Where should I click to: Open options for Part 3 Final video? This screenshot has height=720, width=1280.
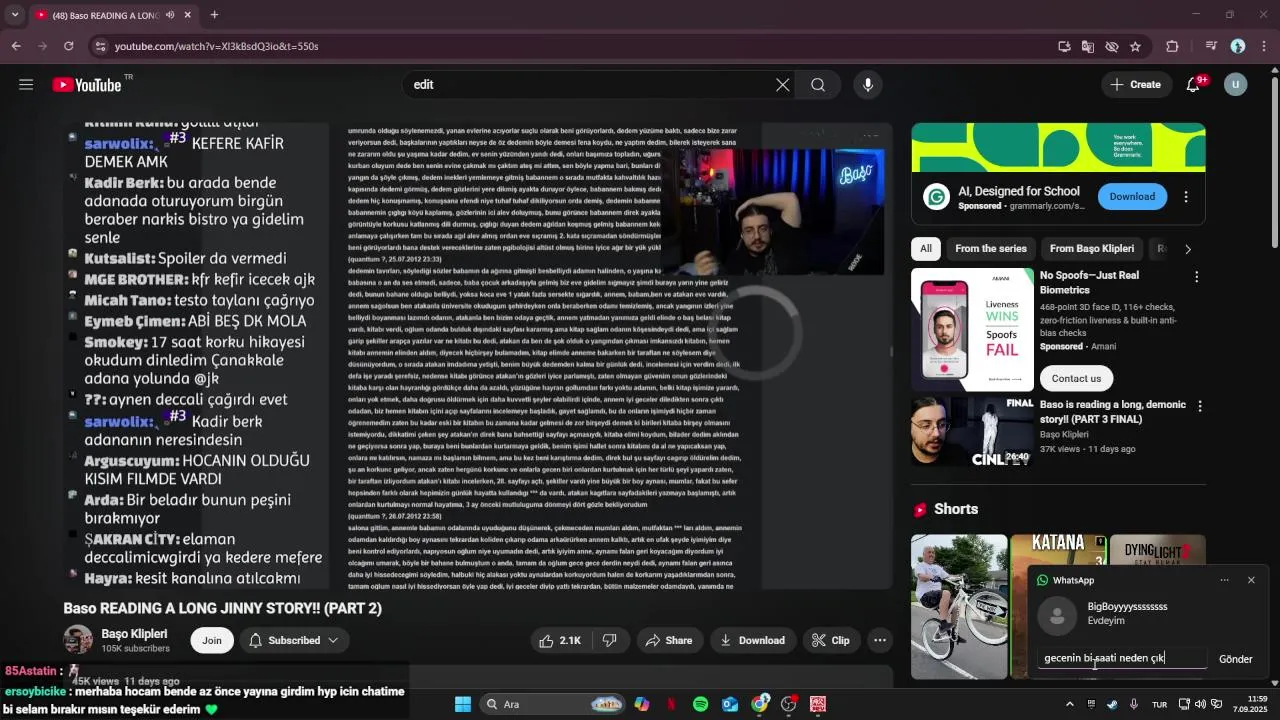tap(1200, 407)
